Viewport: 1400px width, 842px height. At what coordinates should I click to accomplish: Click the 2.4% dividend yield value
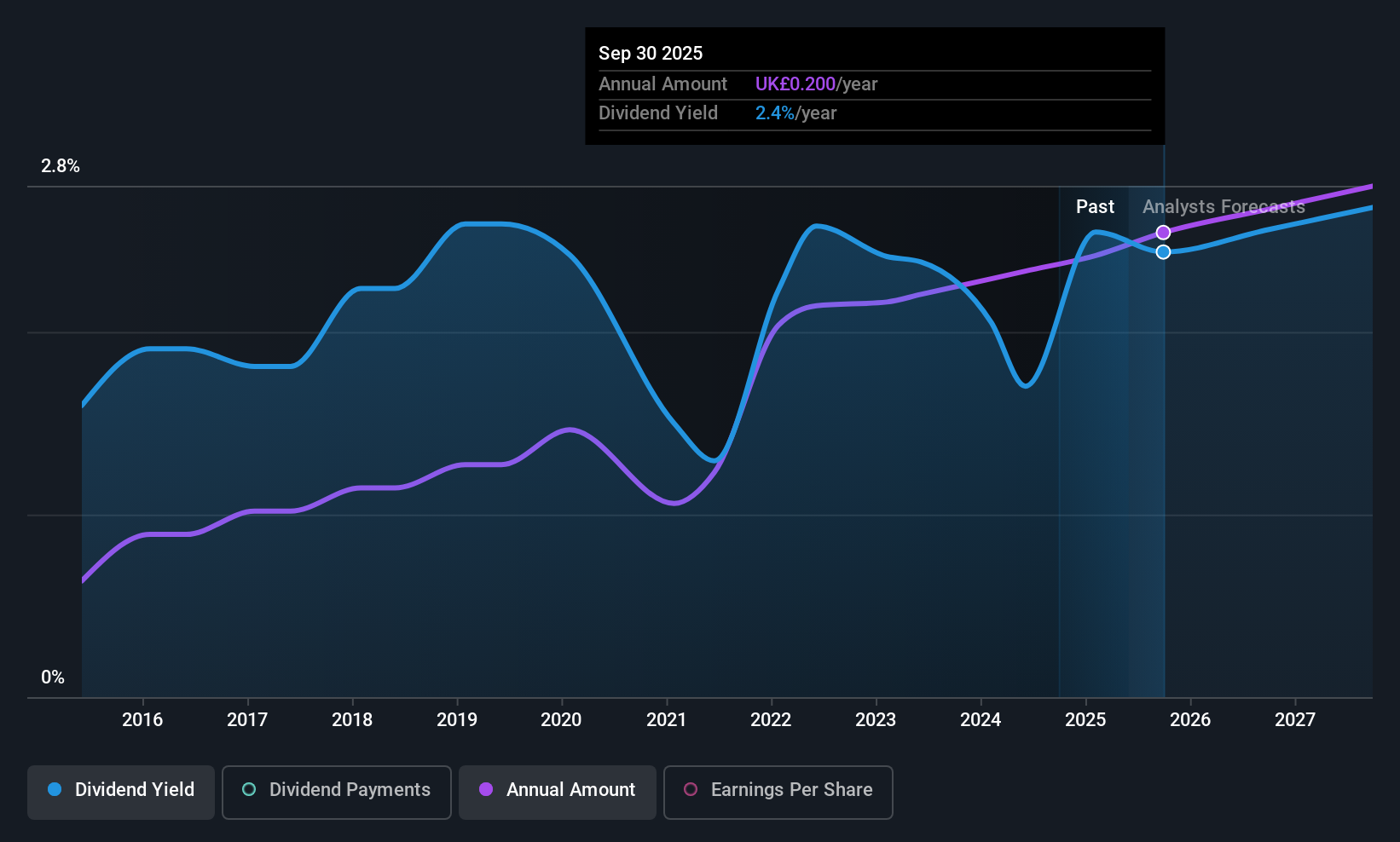(775, 112)
